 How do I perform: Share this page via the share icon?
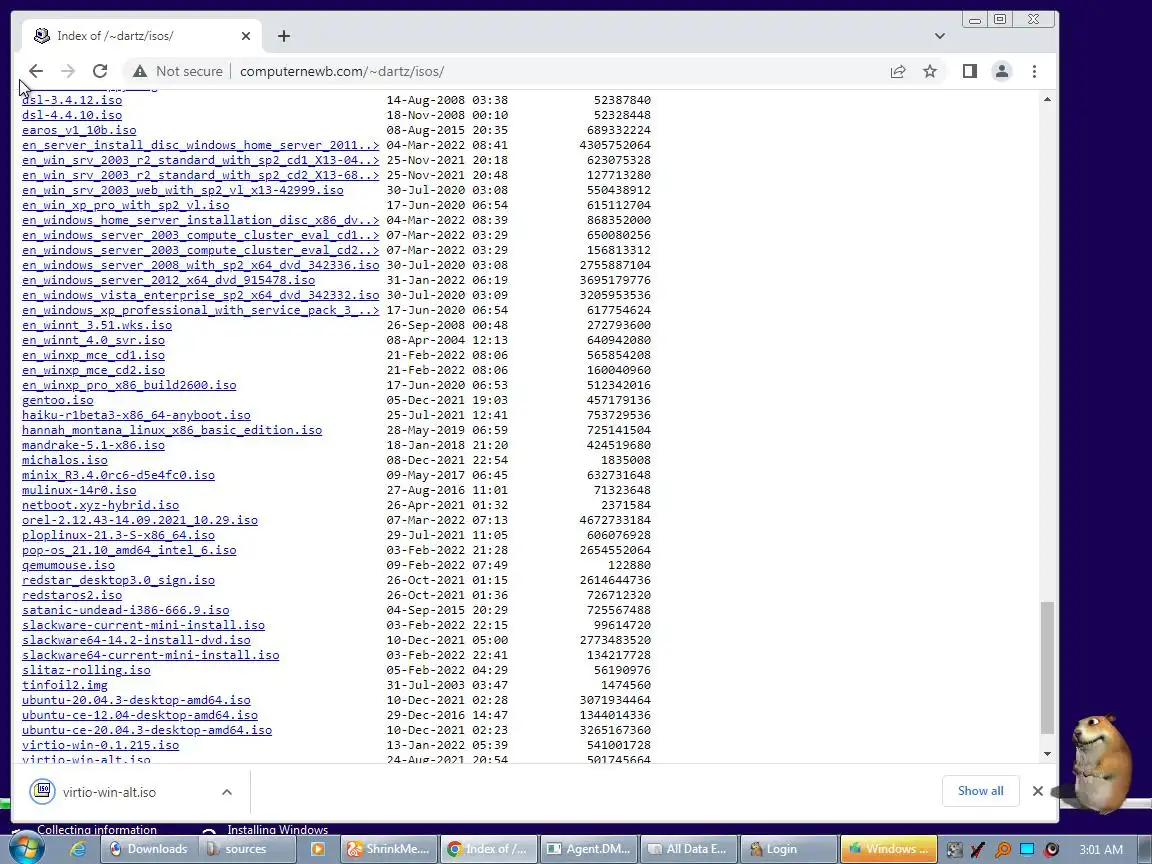pyautogui.click(x=898, y=71)
